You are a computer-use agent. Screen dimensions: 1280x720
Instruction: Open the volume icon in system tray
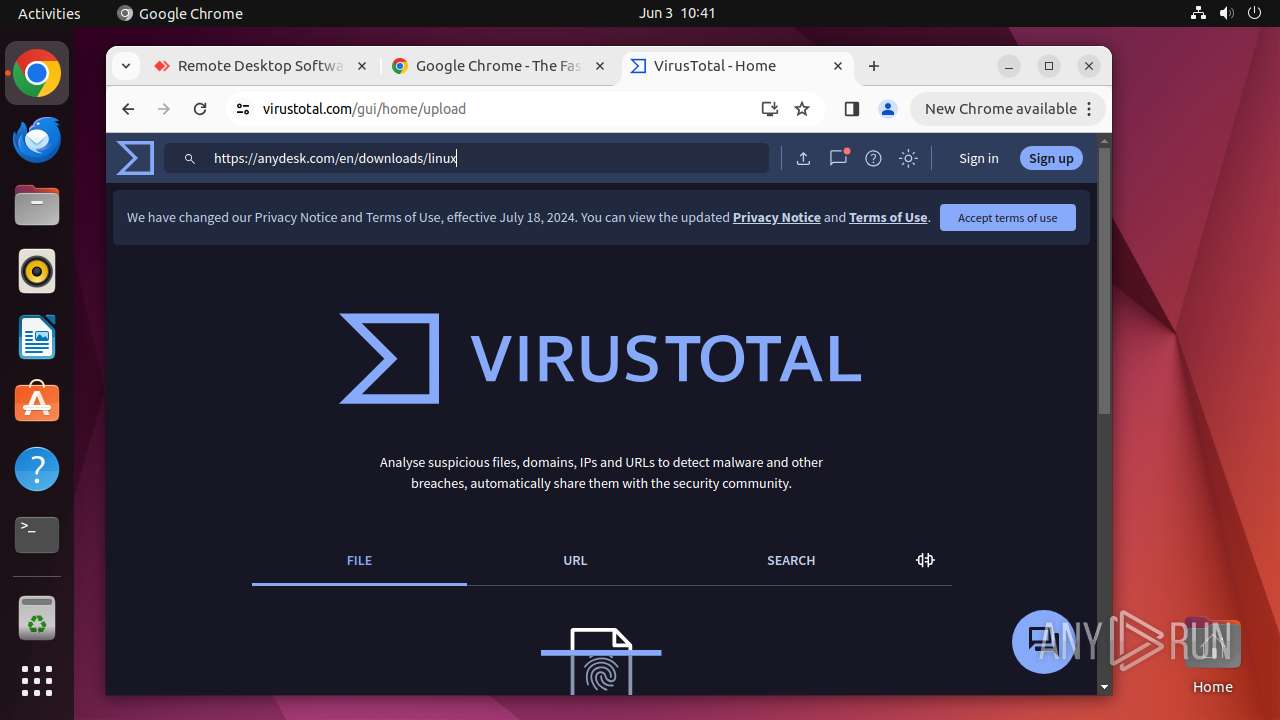tap(1226, 13)
